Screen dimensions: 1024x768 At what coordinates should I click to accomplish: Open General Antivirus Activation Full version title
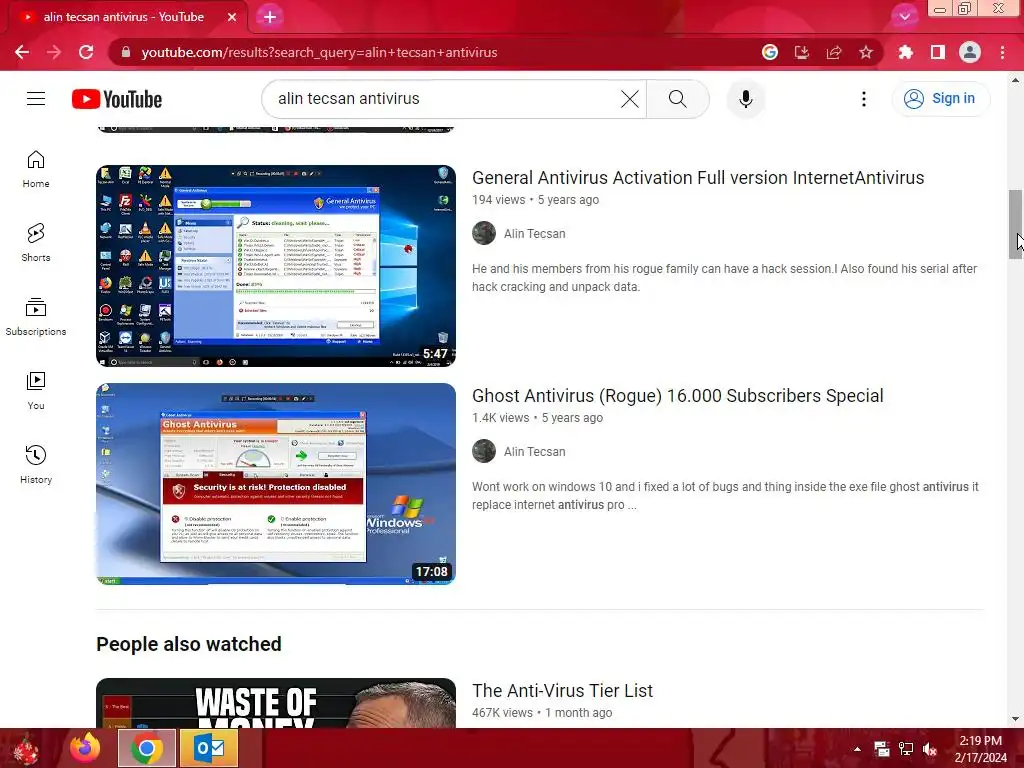pos(697,178)
